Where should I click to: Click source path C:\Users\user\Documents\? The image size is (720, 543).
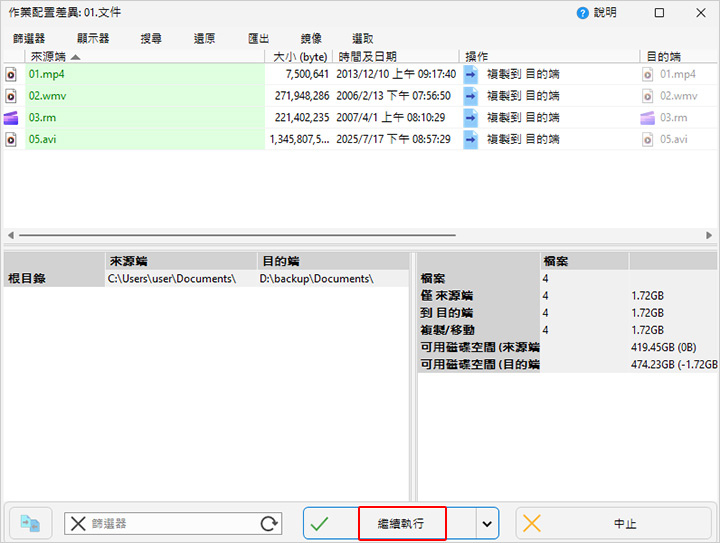[172, 279]
